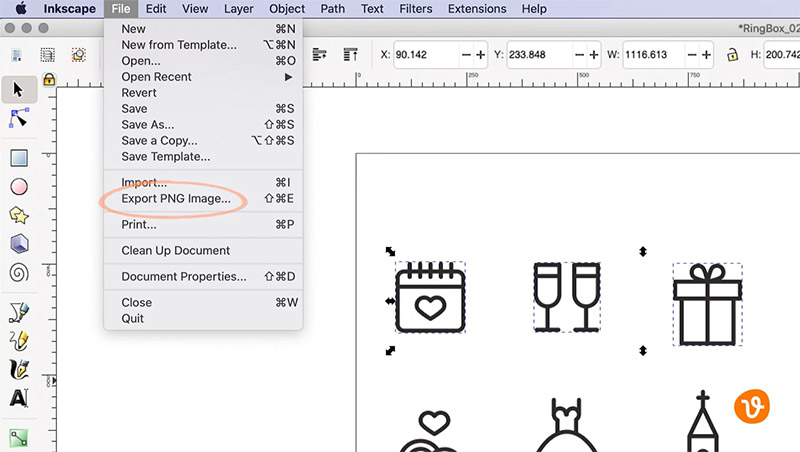Toggle the width/height lock icon
800x452 pixels.
pyautogui.click(x=732, y=54)
